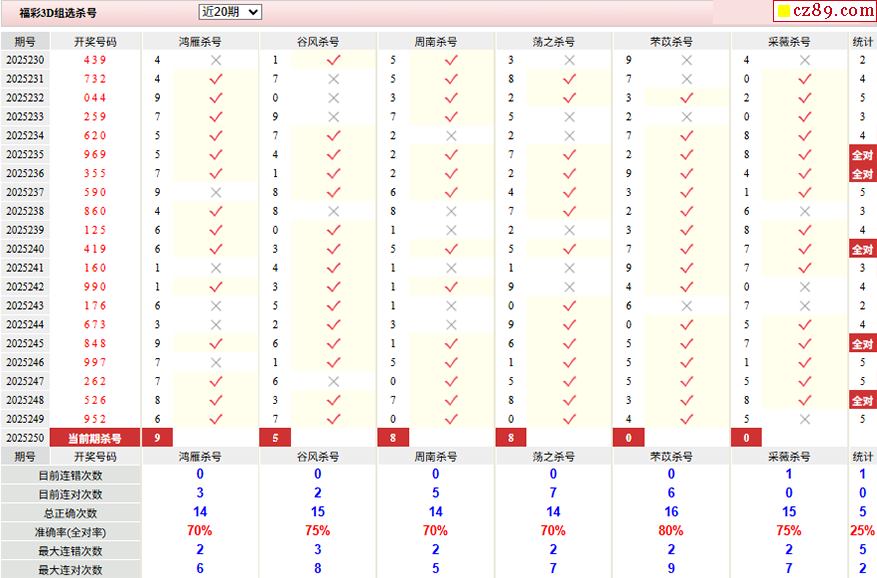This screenshot has width=877, height=578.
Task: Click the gray X in 荡之杀号 for period 2025233
Action: pos(569,117)
